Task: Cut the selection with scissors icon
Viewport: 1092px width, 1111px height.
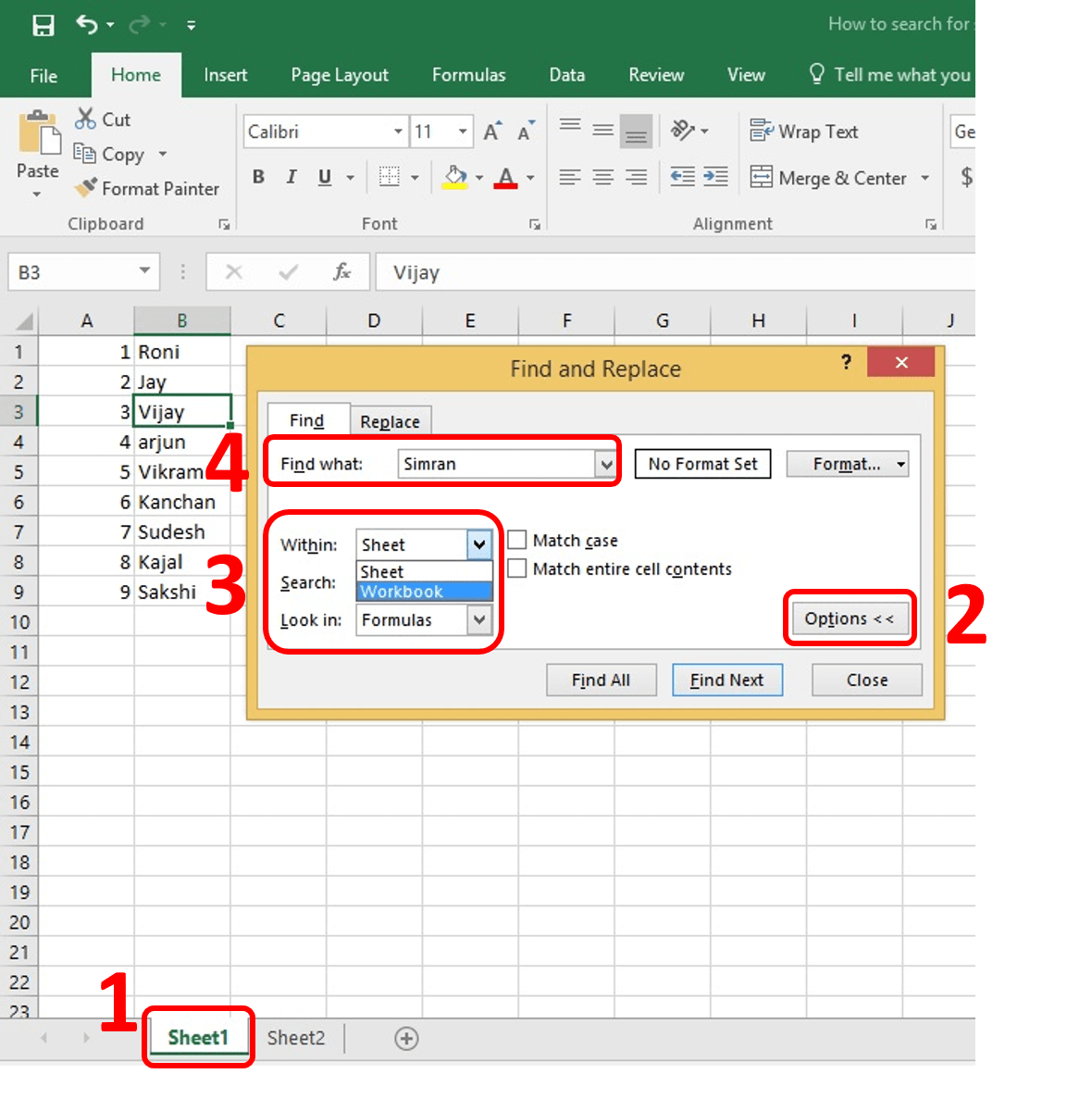Action: [x=85, y=119]
